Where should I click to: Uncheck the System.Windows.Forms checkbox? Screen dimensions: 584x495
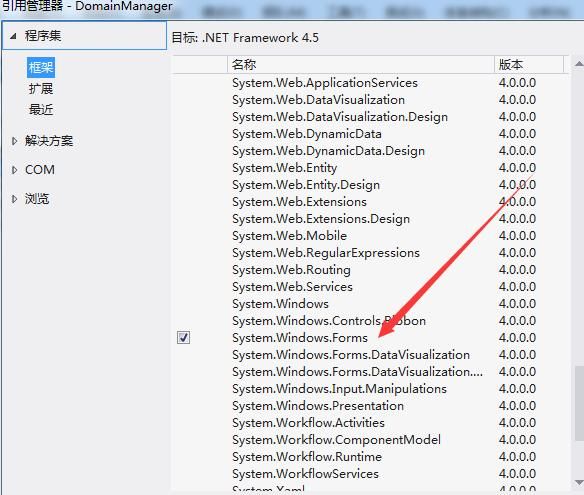click(x=183, y=337)
